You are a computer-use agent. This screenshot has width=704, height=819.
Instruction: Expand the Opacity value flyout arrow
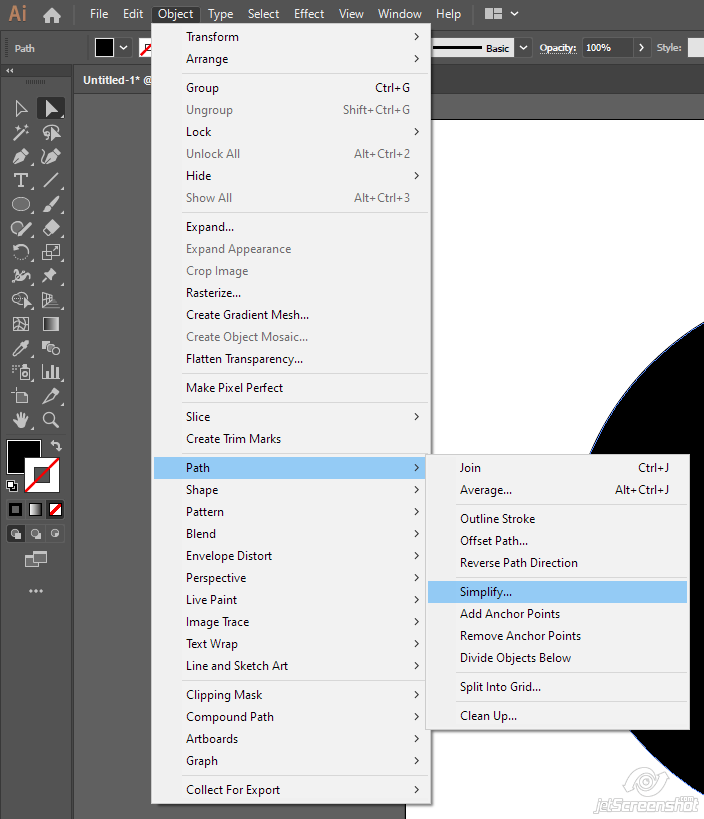pyautogui.click(x=641, y=48)
